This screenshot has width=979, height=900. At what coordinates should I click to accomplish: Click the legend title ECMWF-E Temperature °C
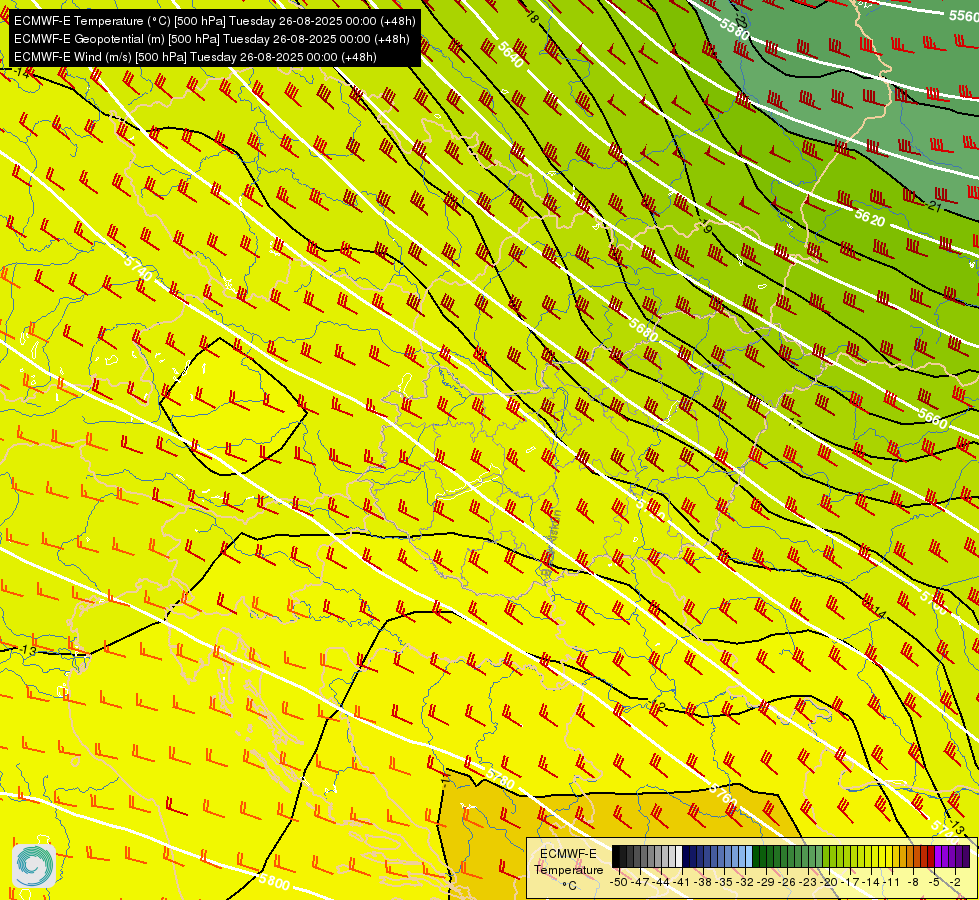coord(568,869)
